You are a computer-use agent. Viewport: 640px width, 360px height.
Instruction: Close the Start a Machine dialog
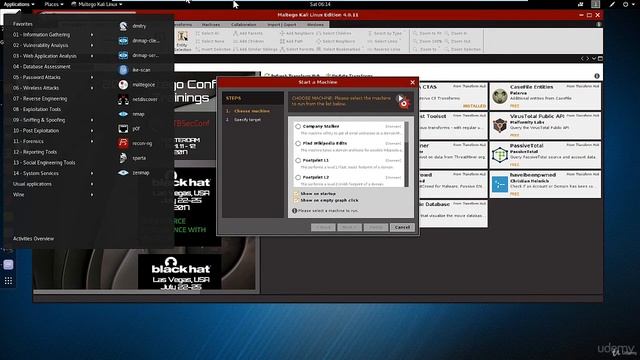(412, 82)
